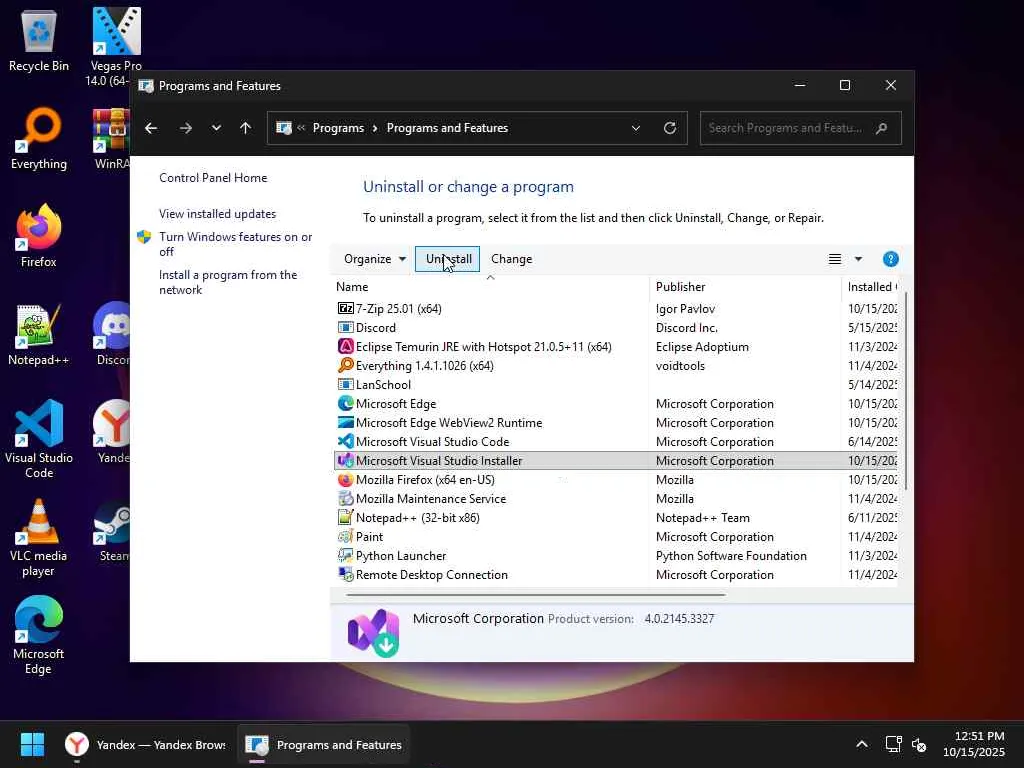Click the network tray icon
Image resolution: width=1024 pixels, height=768 pixels.
(893, 744)
